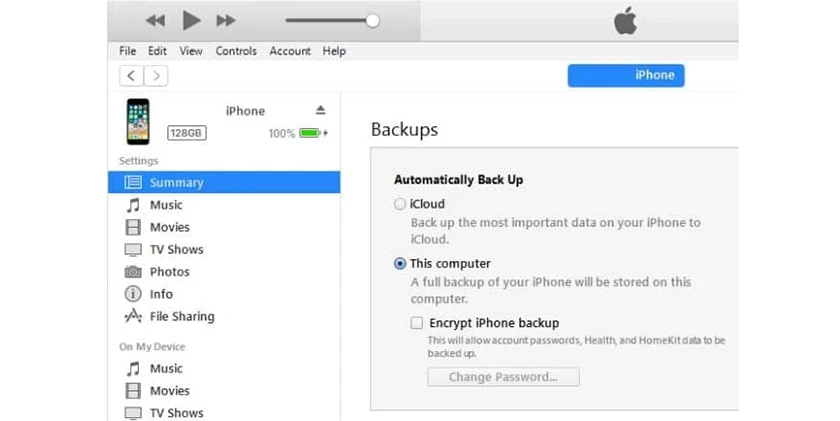
Task: Open the Info settings section
Action: point(161,294)
